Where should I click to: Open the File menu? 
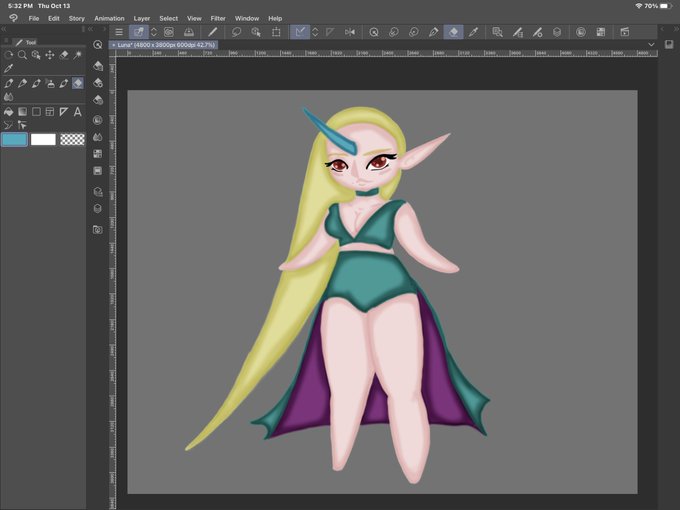[x=34, y=18]
